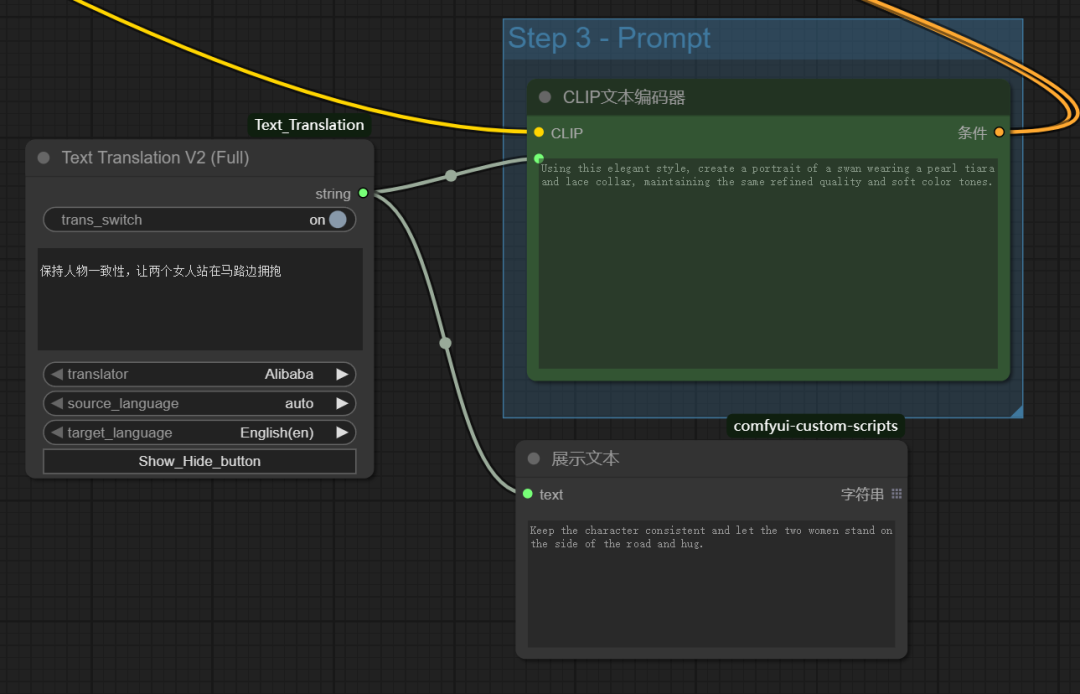Click the yellow CLIP input connector

[x=539, y=132]
